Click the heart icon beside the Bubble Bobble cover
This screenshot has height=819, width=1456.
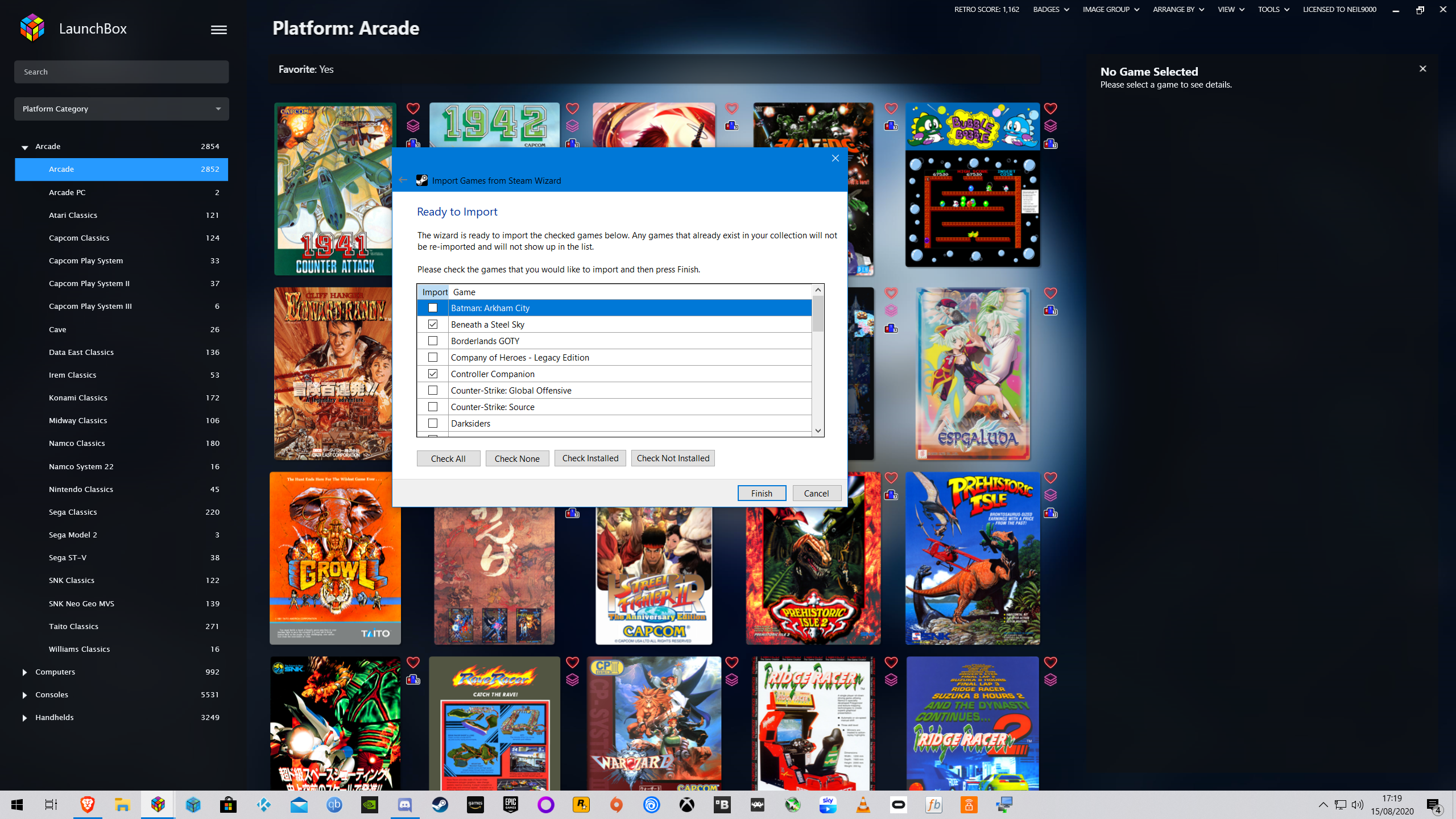1050,109
